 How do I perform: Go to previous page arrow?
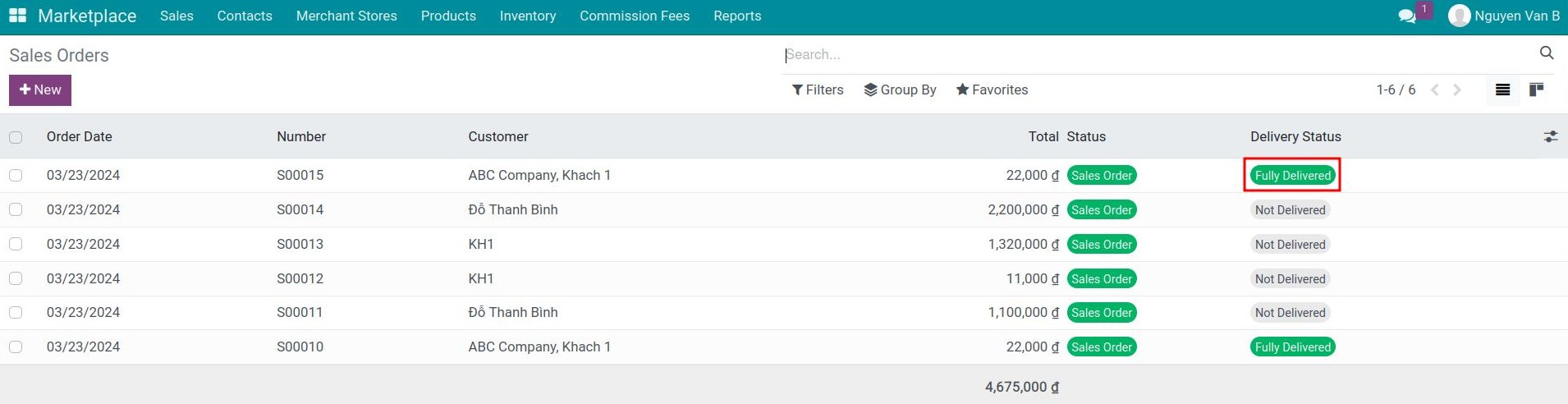(x=1435, y=90)
